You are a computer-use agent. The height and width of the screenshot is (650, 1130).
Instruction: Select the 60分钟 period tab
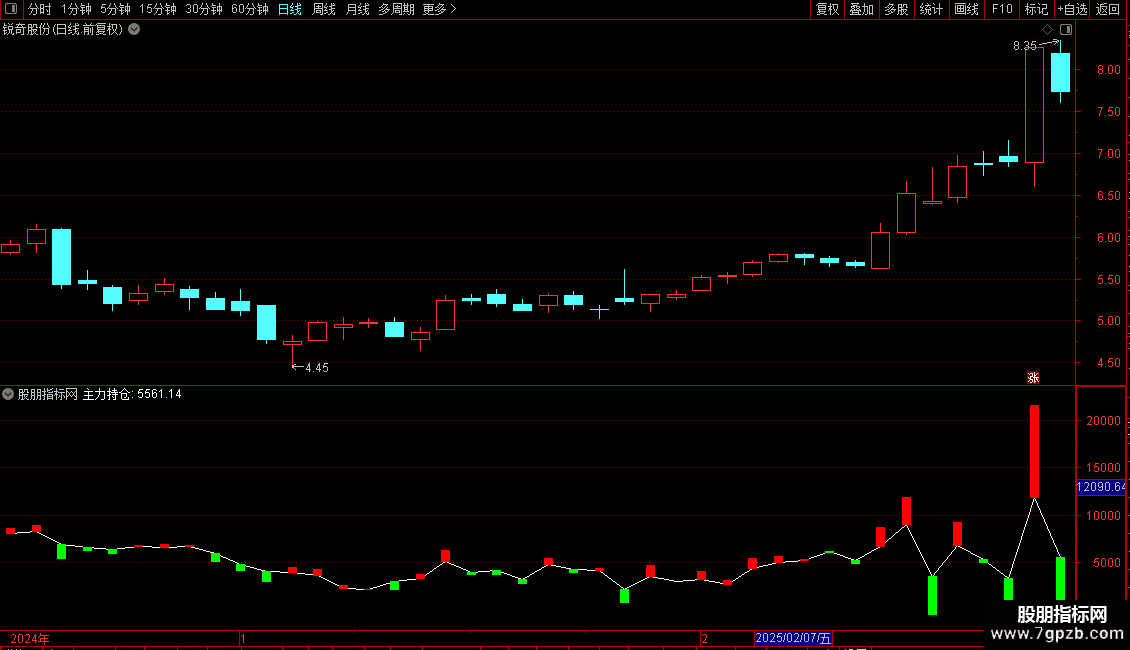pos(250,9)
